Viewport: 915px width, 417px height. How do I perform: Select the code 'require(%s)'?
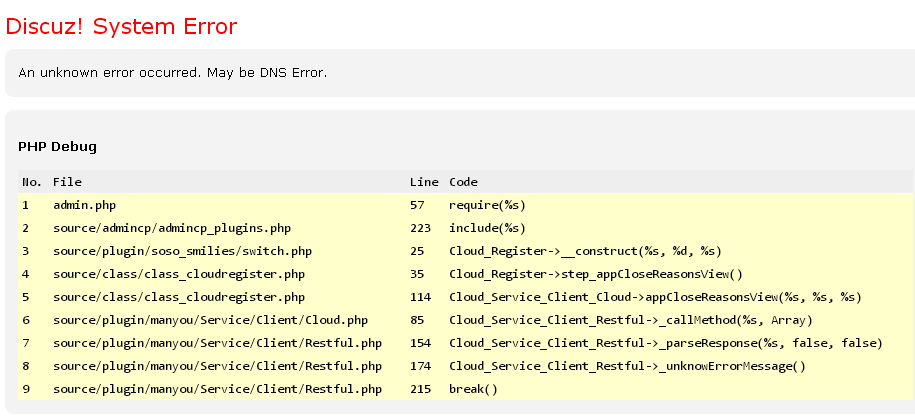(x=488, y=205)
